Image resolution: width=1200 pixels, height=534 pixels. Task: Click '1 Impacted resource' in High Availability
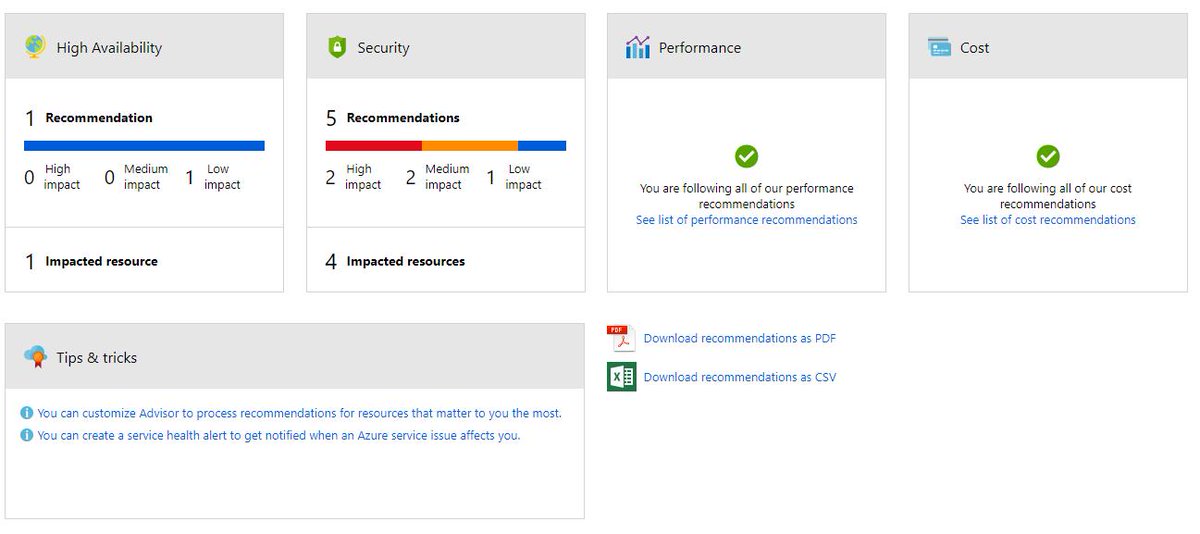91,262
